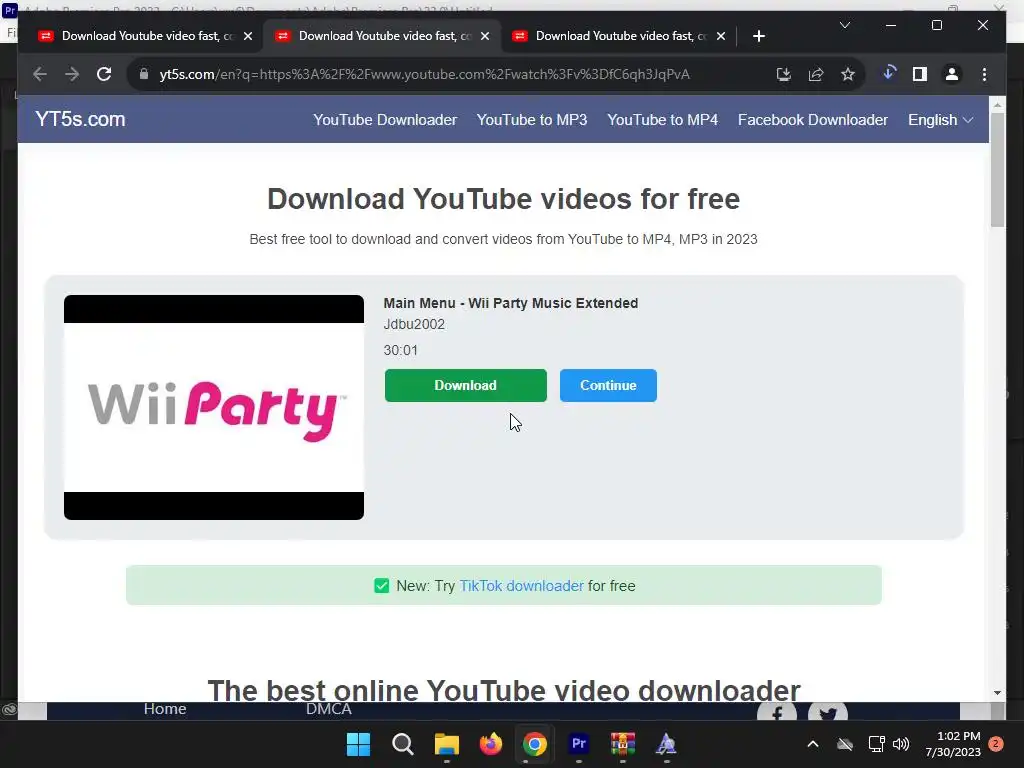Toggle the Chrome side panel icon
Image resolution: width=1024 pixels, height=768 pixels.
(x=920, y=74)
